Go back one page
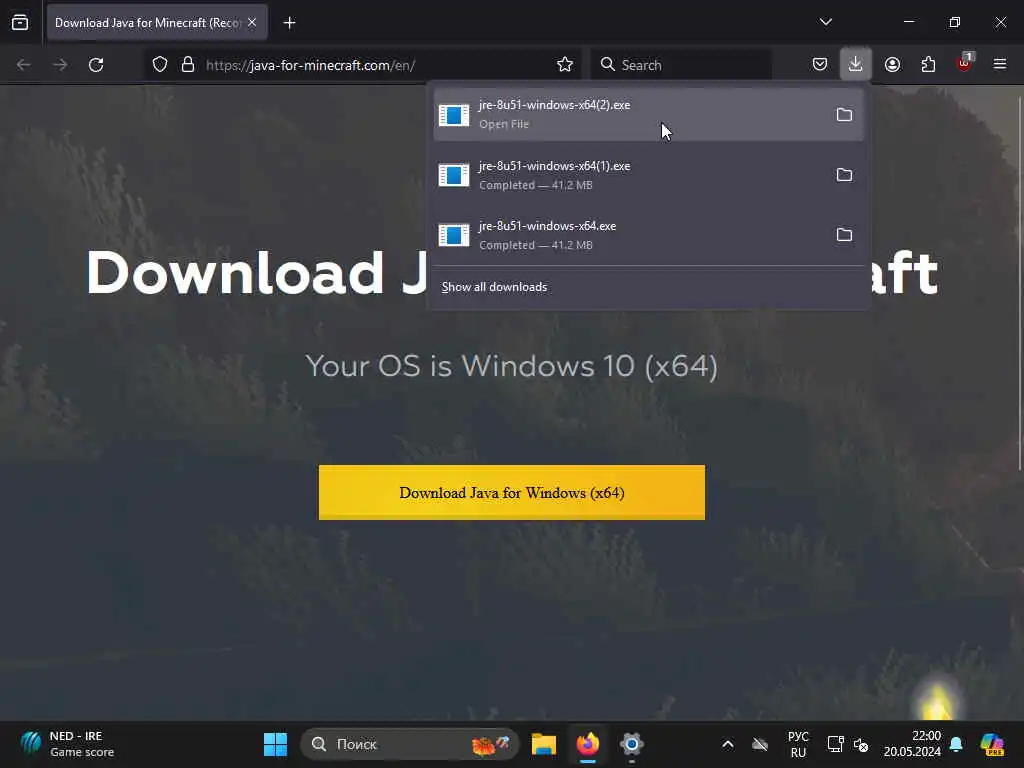The image size is (1024, 768). (24, 65)
